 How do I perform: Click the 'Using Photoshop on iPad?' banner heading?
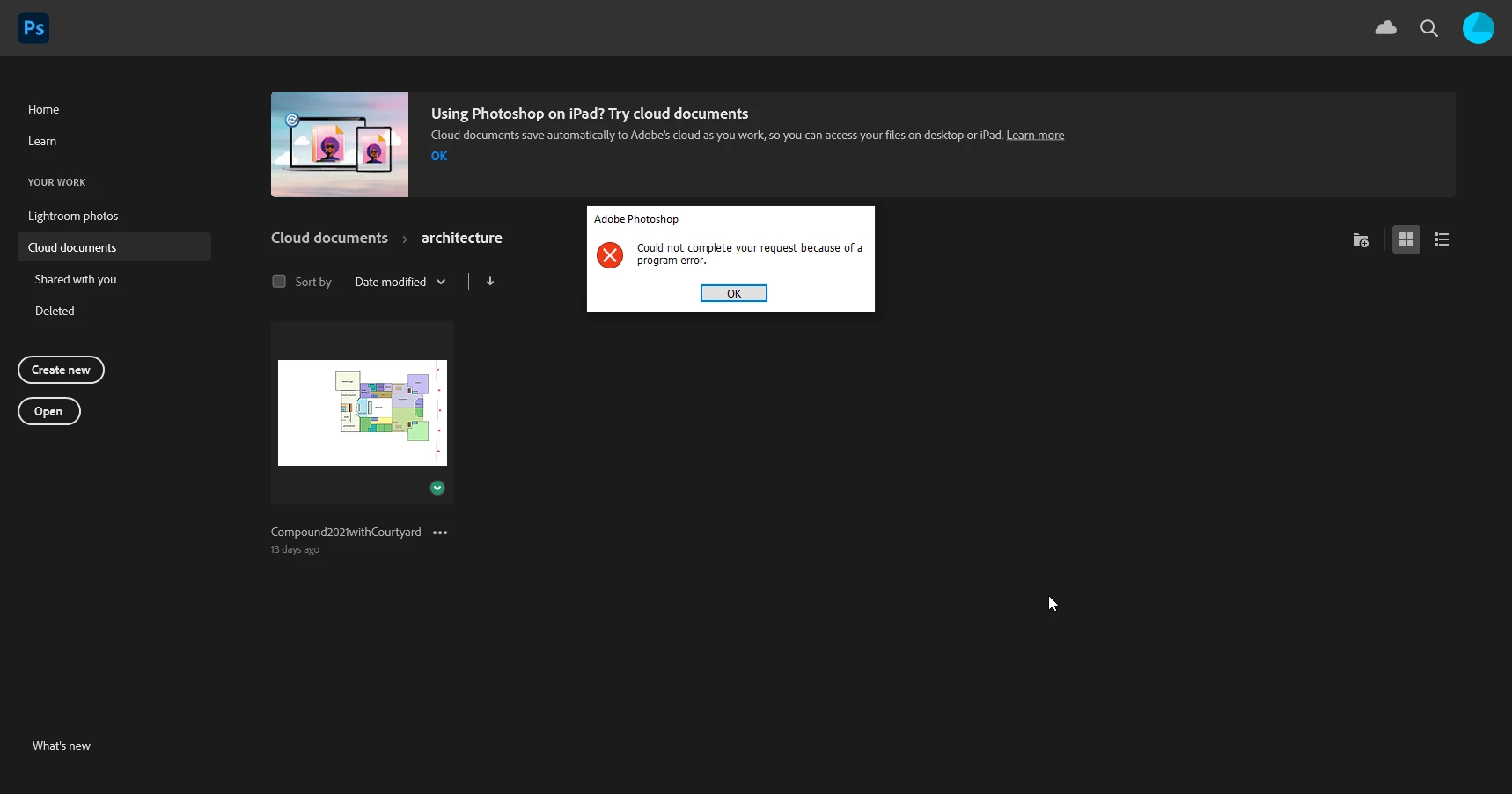pyautogui.click(x=590, y=114)
